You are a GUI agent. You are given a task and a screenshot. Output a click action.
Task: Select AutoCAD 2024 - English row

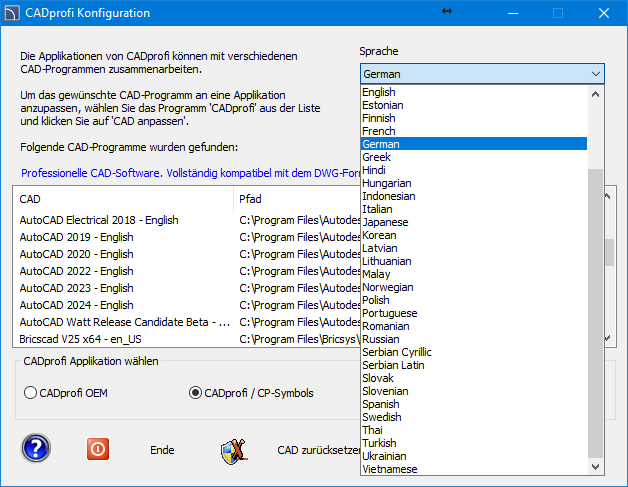click(x=77, y=305)
